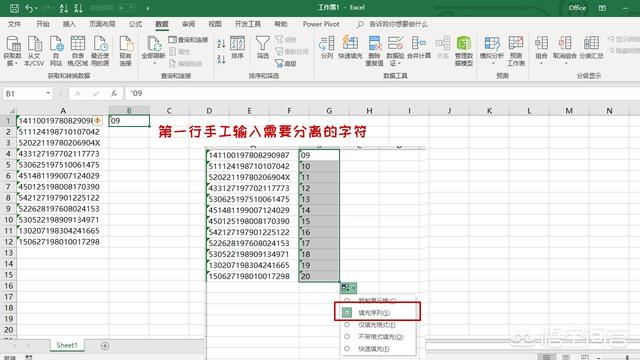Click ribbon Sort Ascending A-Z icon
The height and width of the screenshot is (360, 640).
[x=221, y=43]
